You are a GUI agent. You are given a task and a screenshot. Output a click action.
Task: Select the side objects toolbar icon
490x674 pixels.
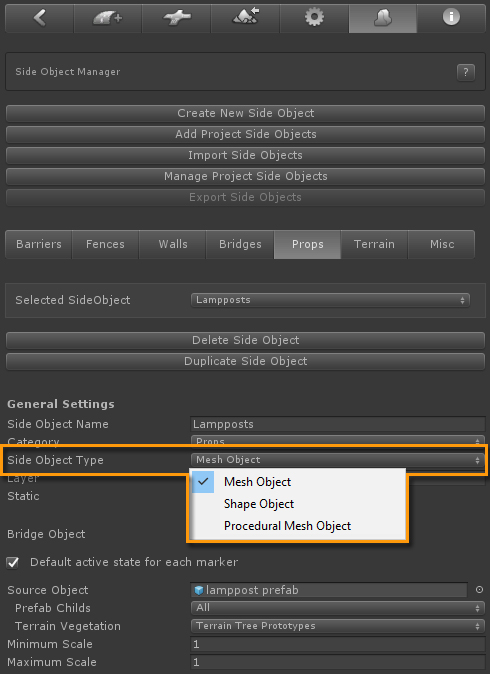click(383, 18)
